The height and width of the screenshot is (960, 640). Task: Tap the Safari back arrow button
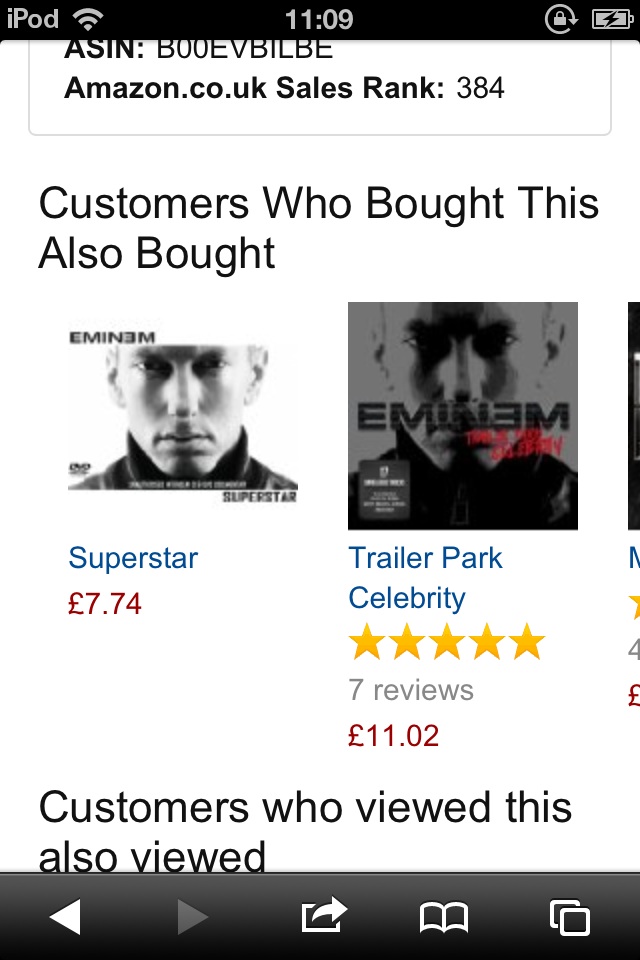tap(65, 916)
